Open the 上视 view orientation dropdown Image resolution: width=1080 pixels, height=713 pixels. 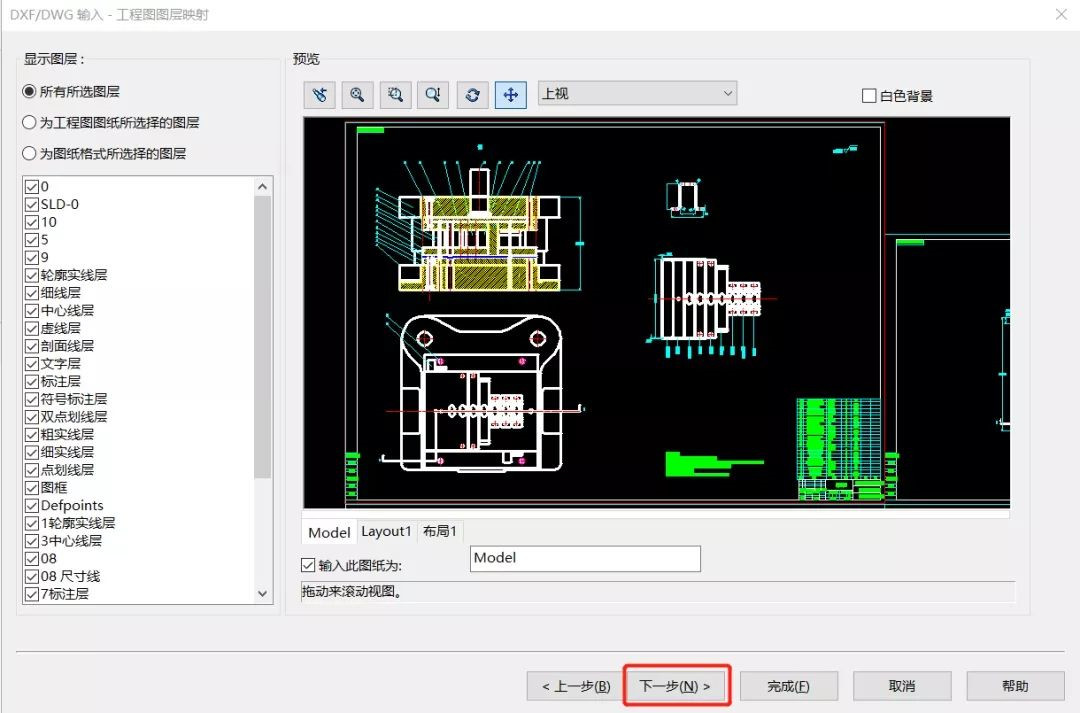637,93
